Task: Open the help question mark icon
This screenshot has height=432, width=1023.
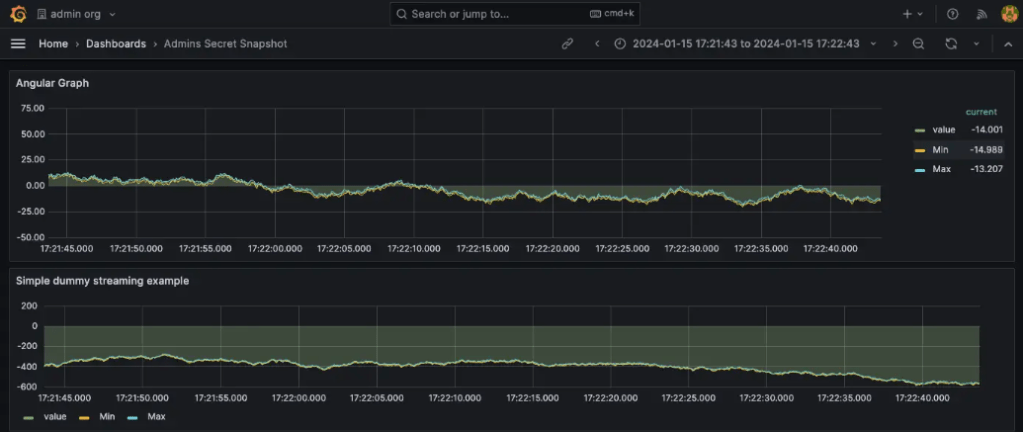Action: click(x=952, y=14)
